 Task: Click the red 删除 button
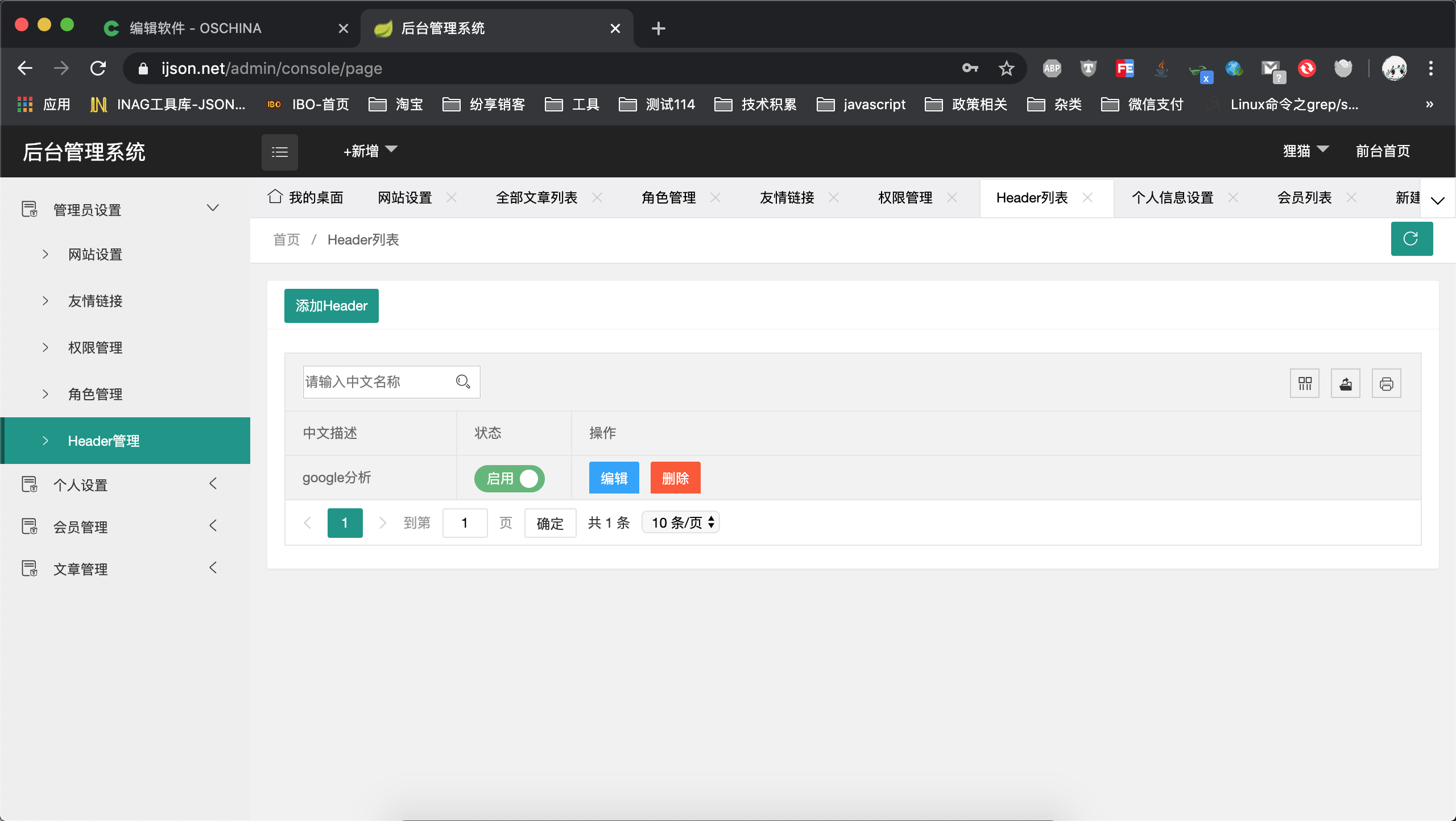pyautogui.click(x=675, y=478)
